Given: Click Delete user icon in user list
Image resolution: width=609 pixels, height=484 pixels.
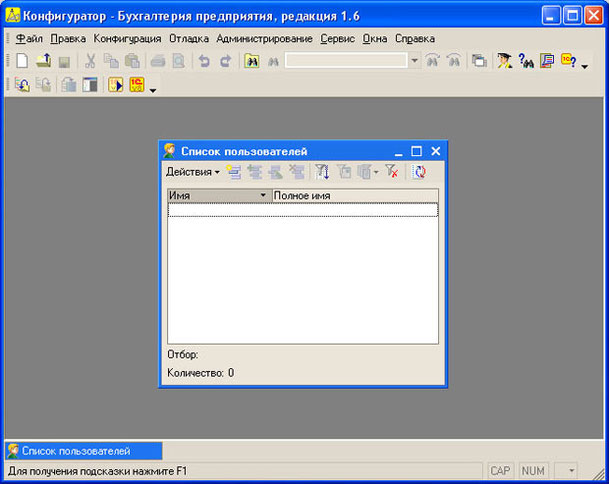Looking at the screenshot, I should click(297, 172).
